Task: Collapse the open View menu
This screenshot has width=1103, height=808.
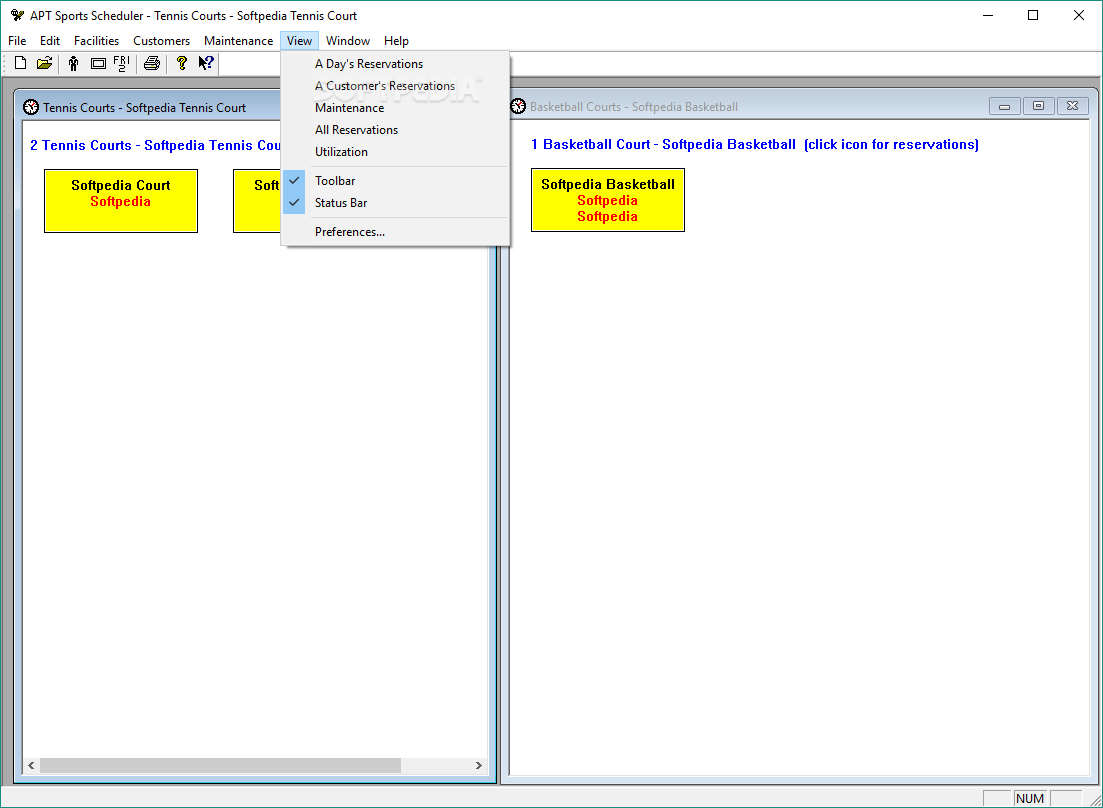Action: click(299, 41)
